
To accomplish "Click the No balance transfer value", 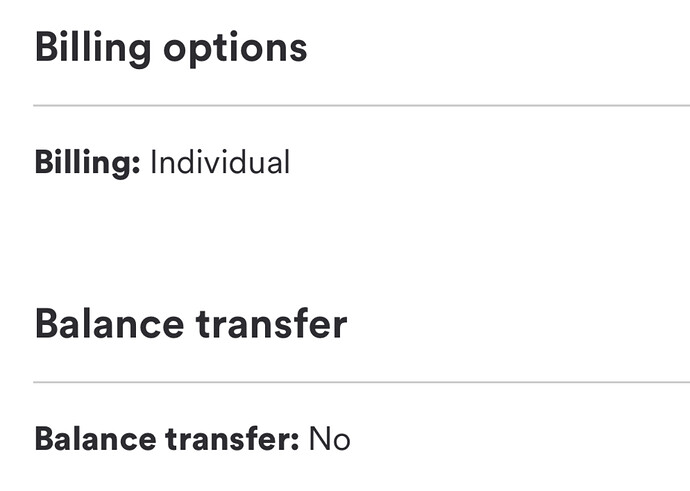I will pyautogui.click(x=330, y=439).
